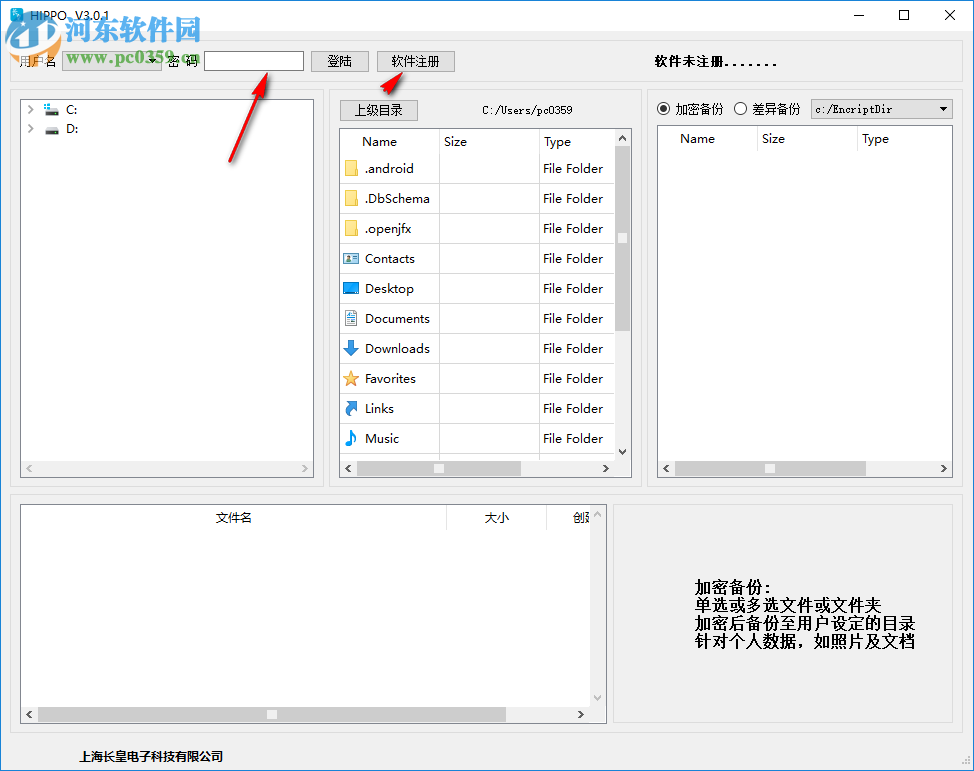Click the 登陆 login button
Image resolution: width=974 pixels, height=771 pixels.
point(339,61)
